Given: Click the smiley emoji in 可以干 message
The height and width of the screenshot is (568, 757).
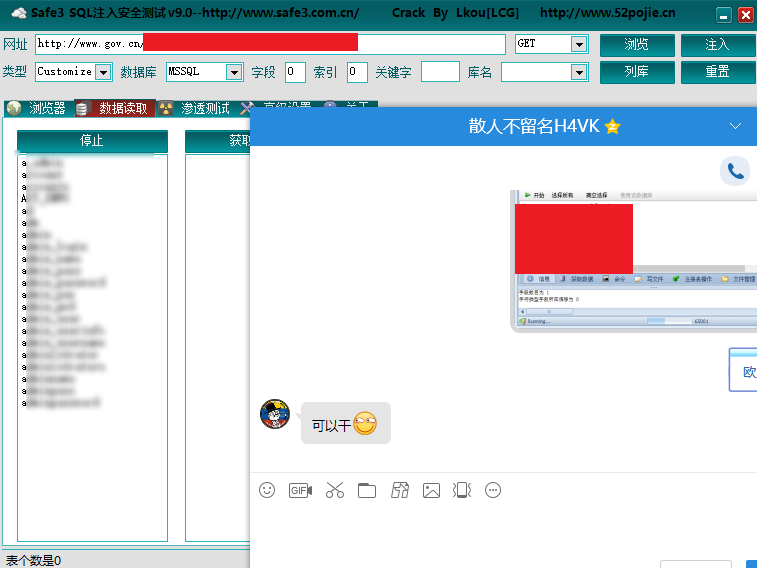Looking at the screenshot, I should 365,423.
